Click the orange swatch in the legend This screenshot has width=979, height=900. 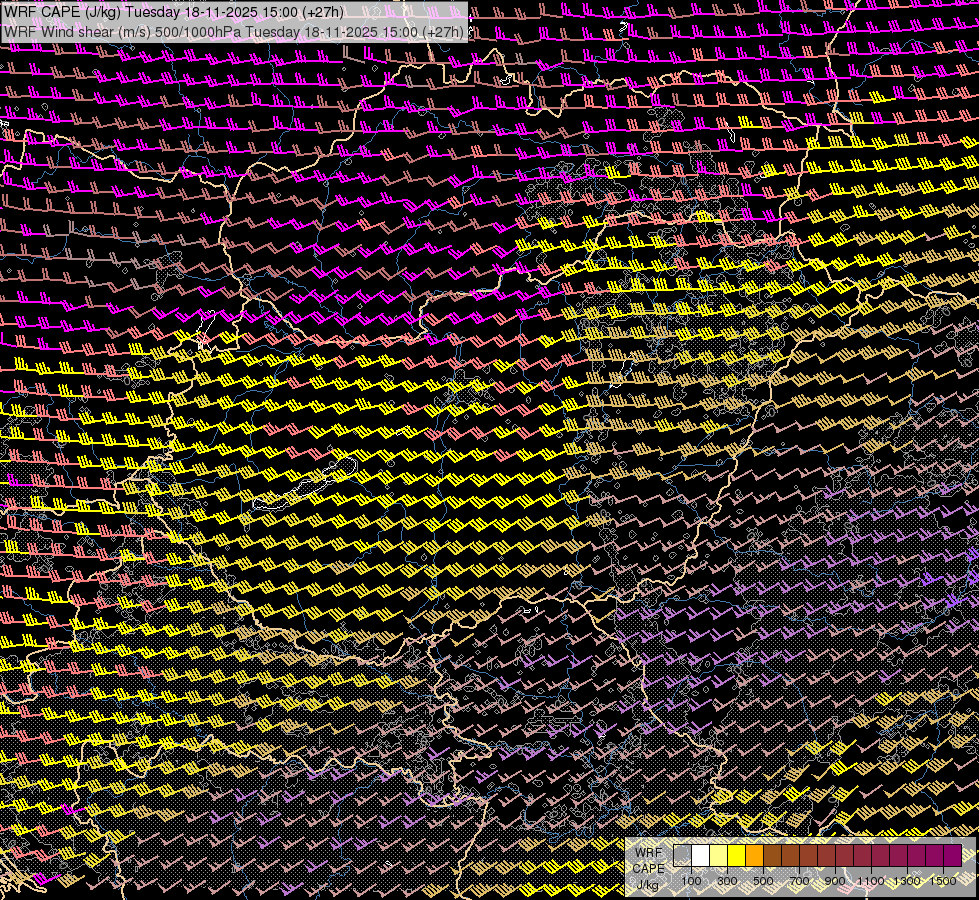(754, 855)
